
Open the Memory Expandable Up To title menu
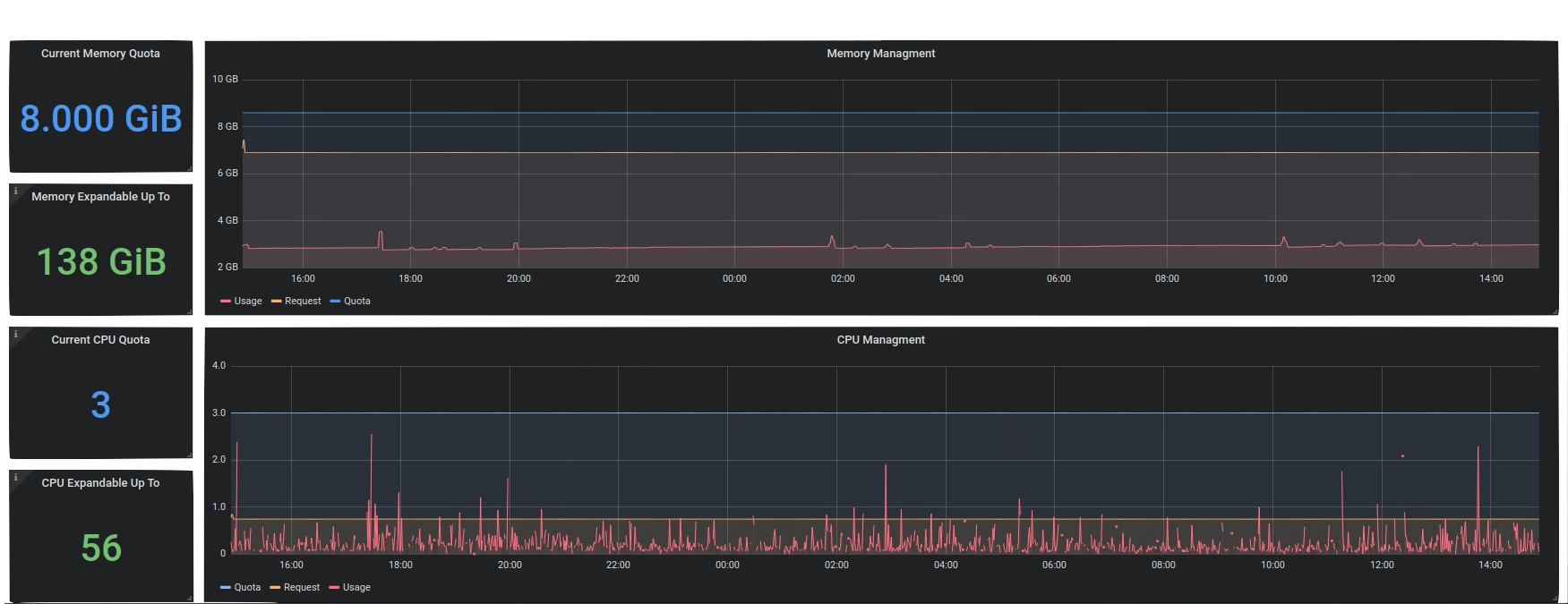pos(100,197)
